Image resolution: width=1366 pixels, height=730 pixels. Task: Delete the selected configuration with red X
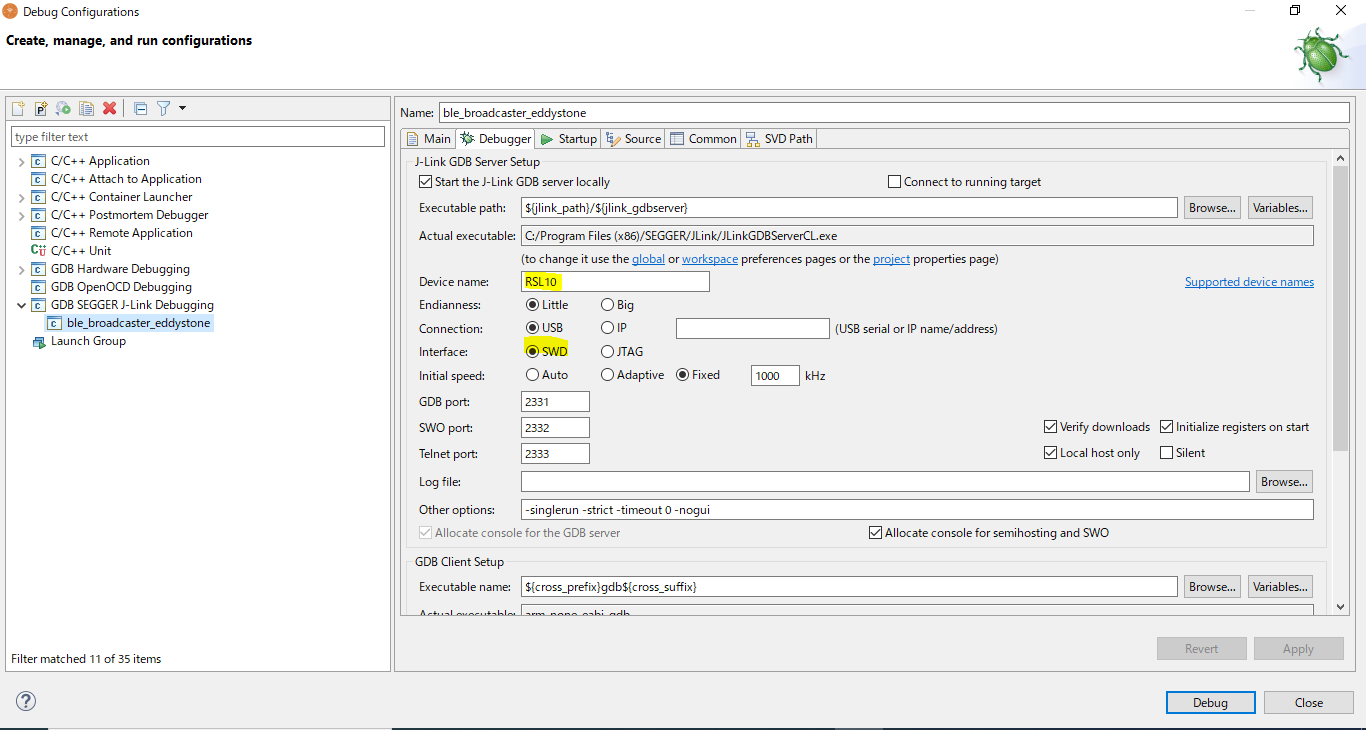coord(110,108)
